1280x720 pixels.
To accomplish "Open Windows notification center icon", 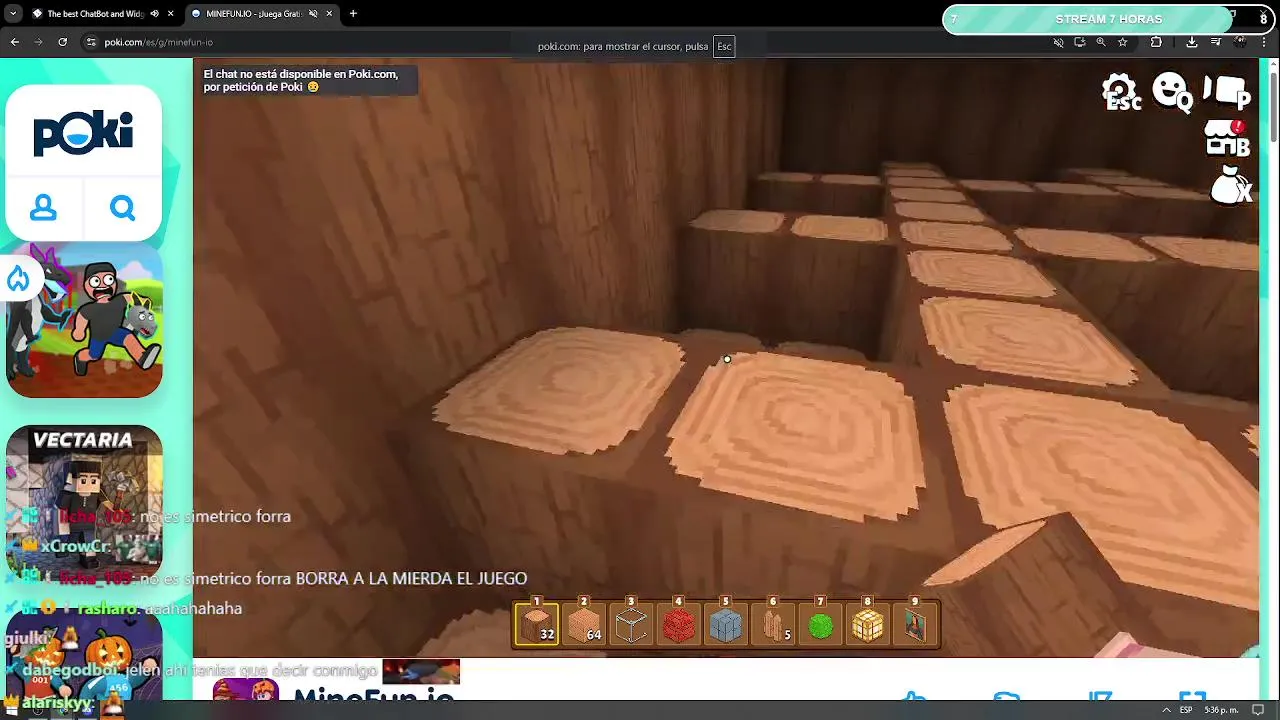I will pos(1258,710).
